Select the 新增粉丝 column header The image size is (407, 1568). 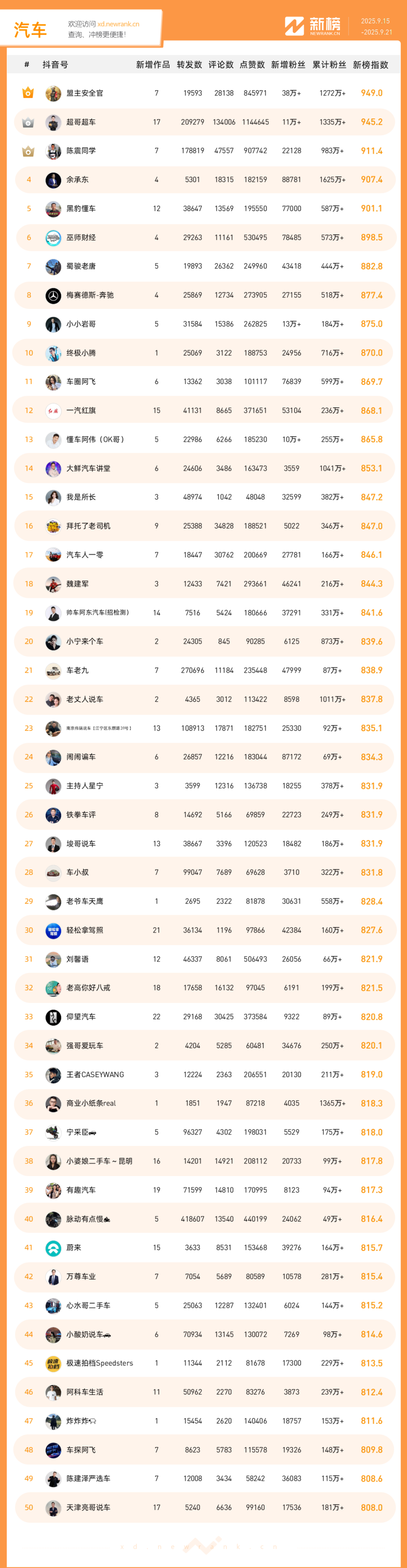tap(288, 65)
